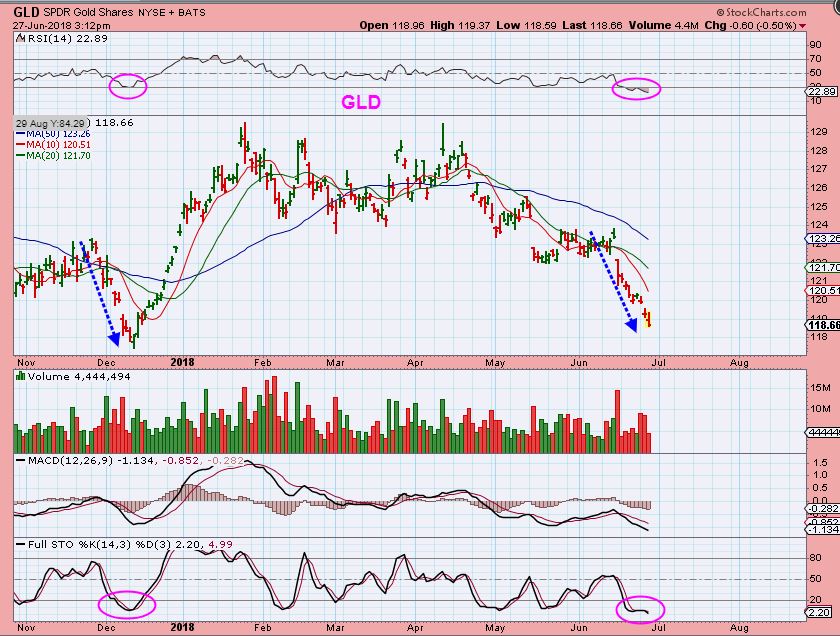The height and width of the screenshot is (636, 840).
Task: Click the red down-triangle beside the Chg value
Action: coord(802,26)
